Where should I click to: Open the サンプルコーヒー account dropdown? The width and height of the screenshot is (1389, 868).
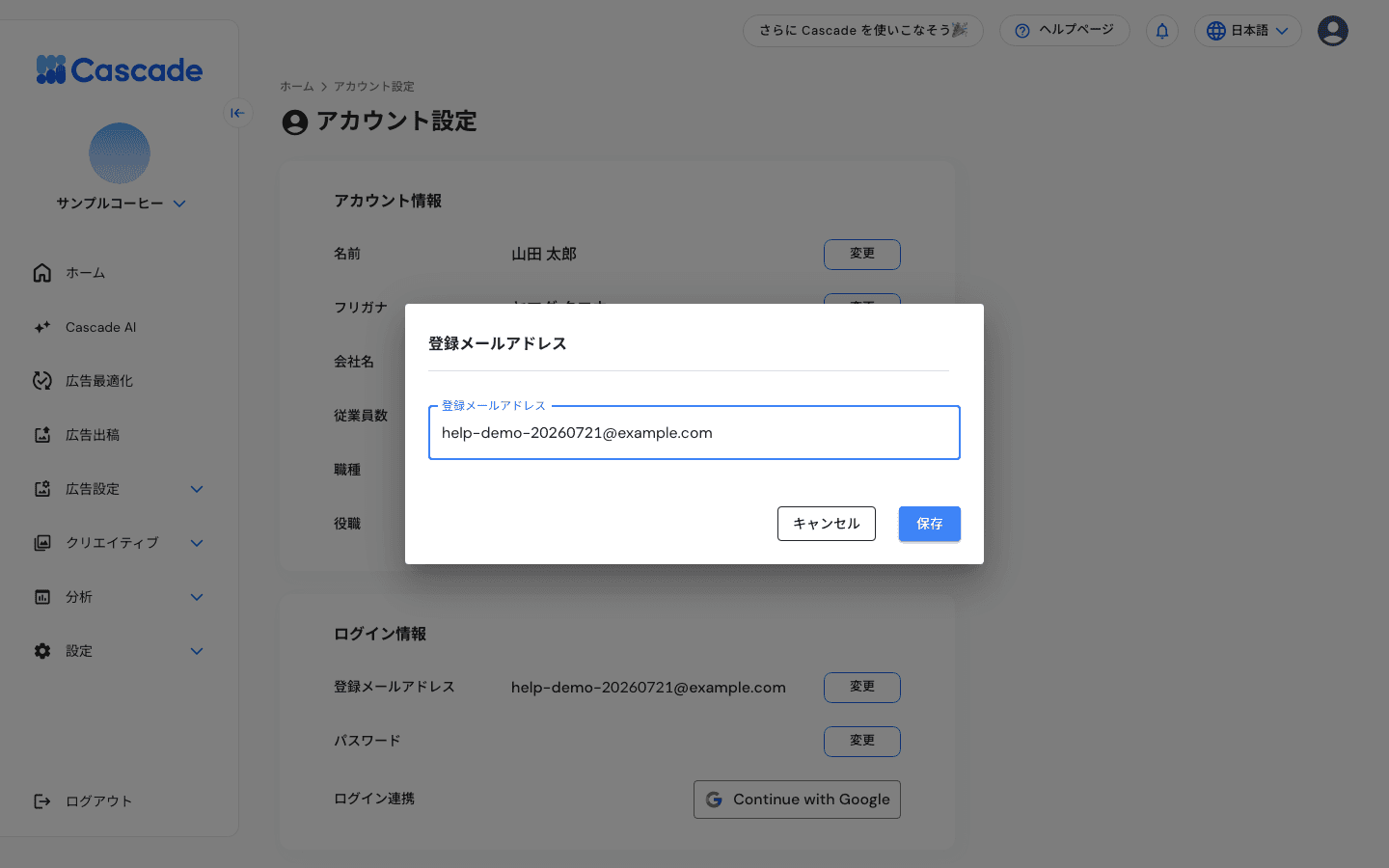click(x=121, y=203)
